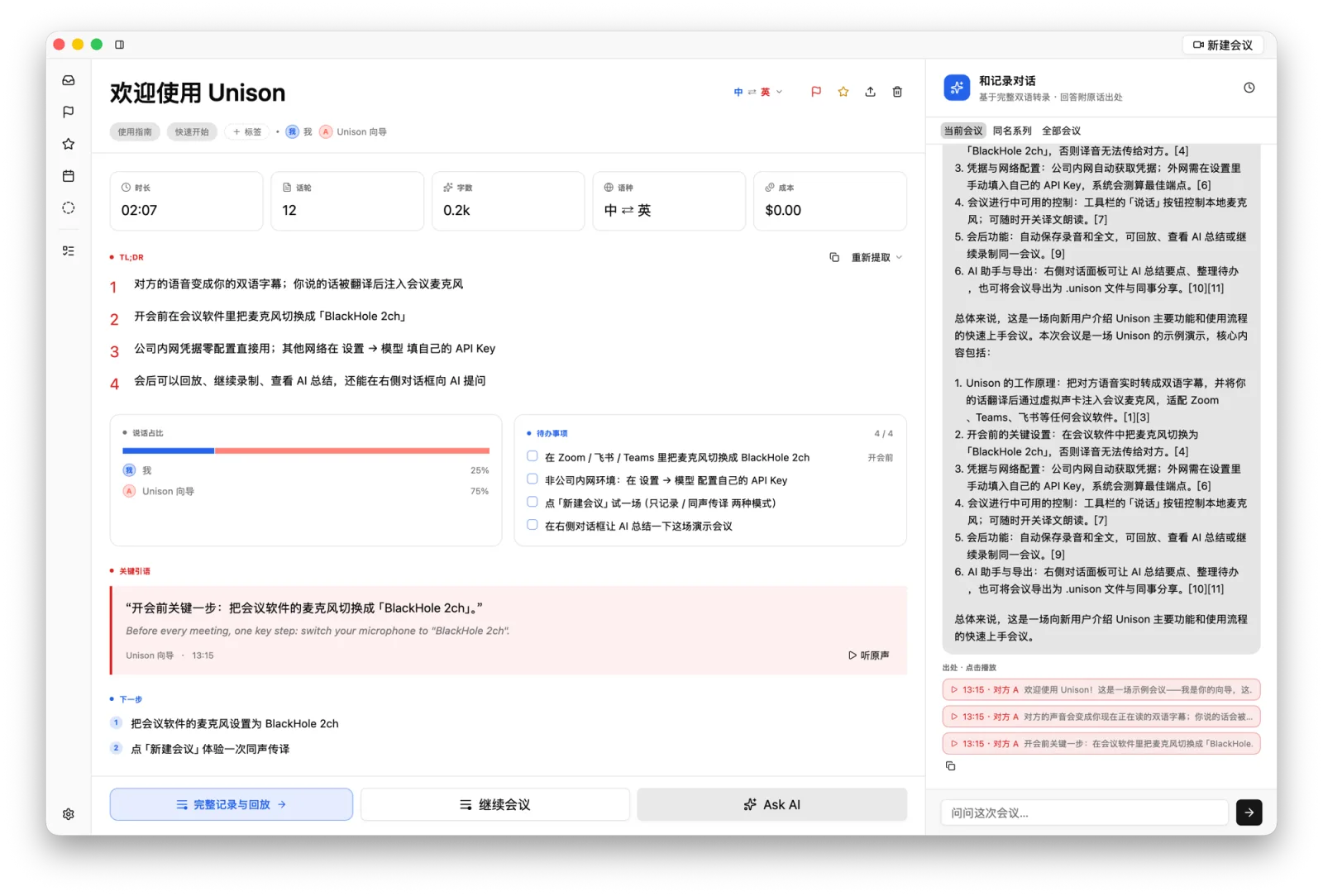Send question with black arrow button
The width and height of the screenshot is (1323, 896).
pos(1249,813)
